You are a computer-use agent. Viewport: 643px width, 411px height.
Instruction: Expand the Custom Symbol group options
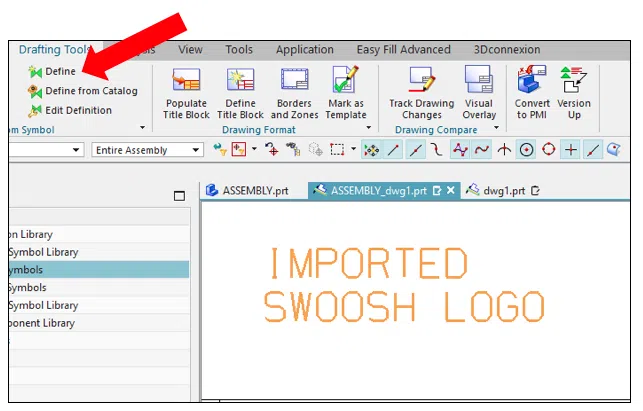click(142, 128)
